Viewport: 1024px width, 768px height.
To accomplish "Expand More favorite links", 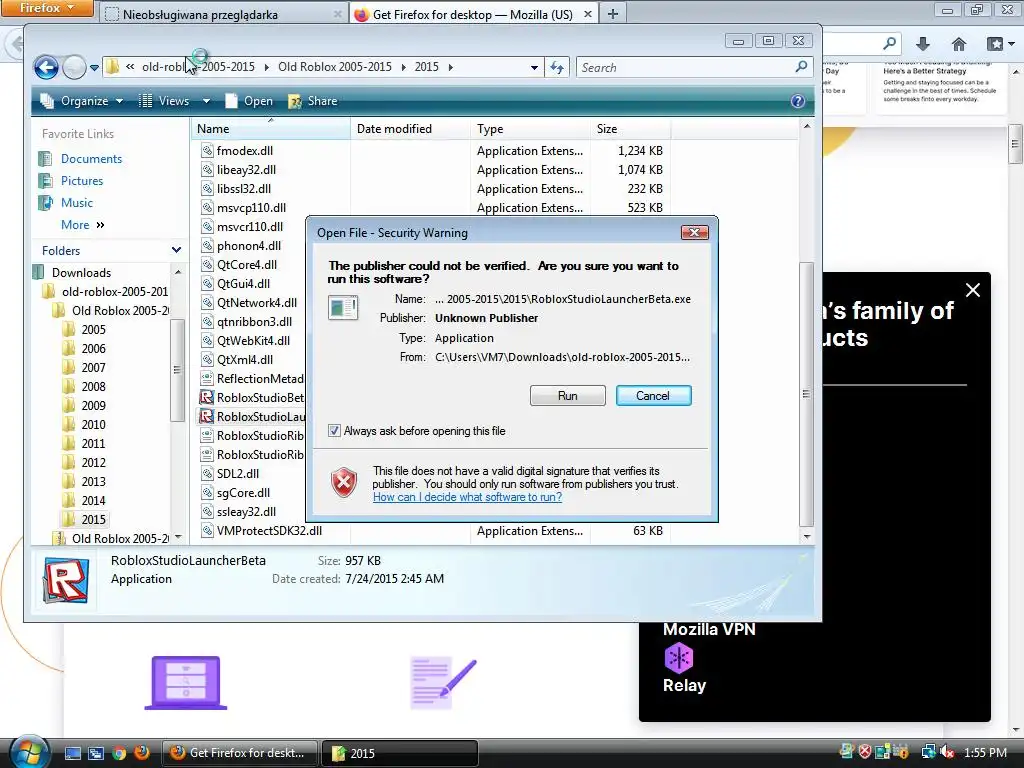I will pyautogui.click(x=82, y=225).
